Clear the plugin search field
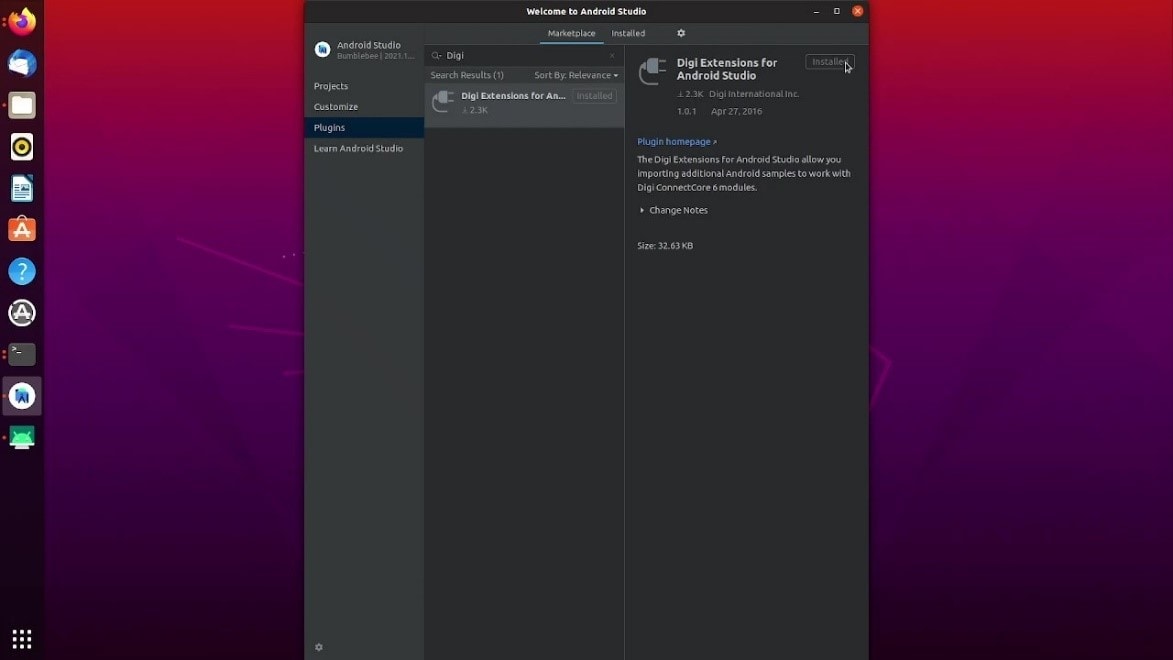 [x=612, y=56]
